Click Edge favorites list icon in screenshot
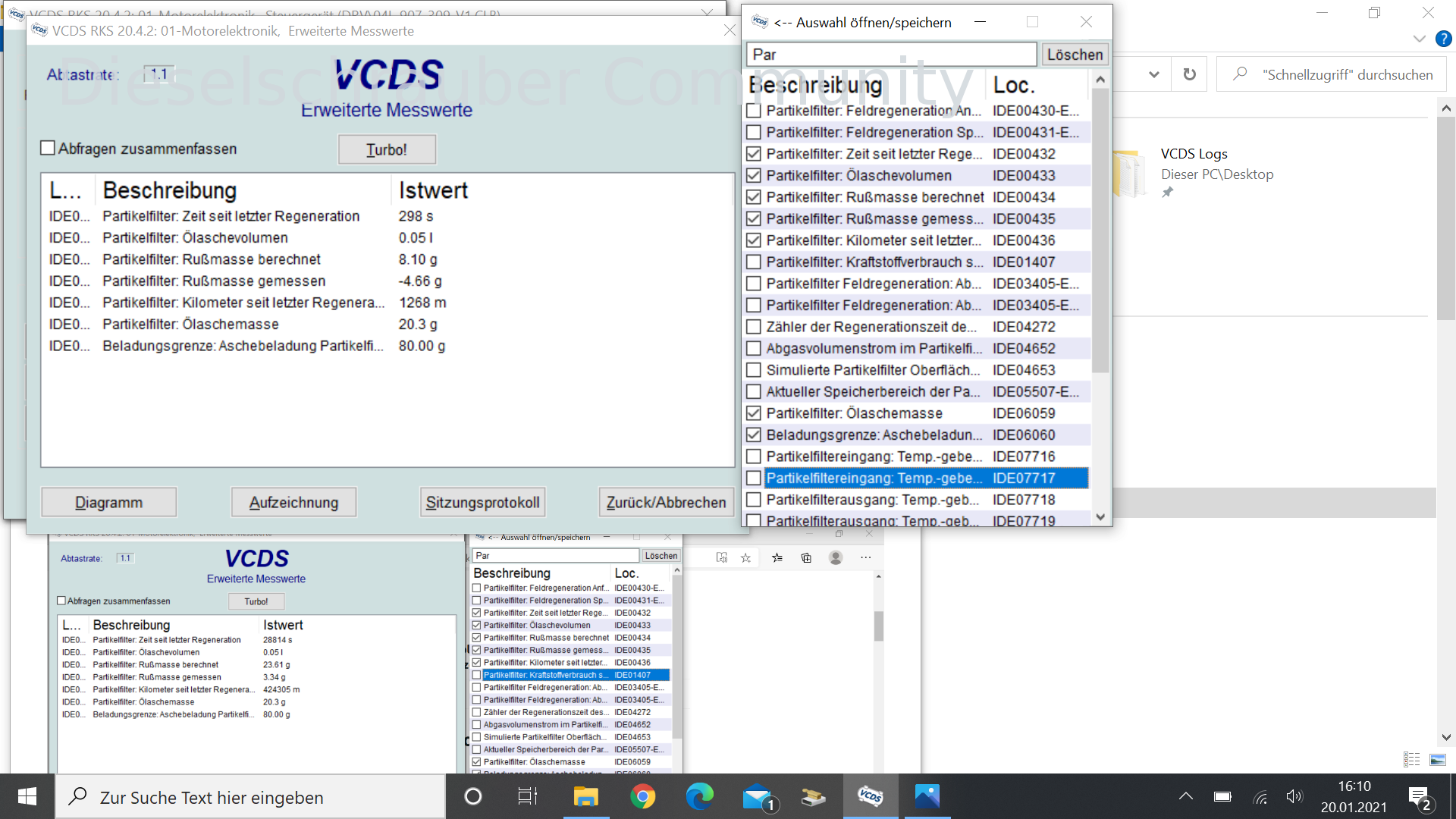1456x819 pixels. point(777,557)
